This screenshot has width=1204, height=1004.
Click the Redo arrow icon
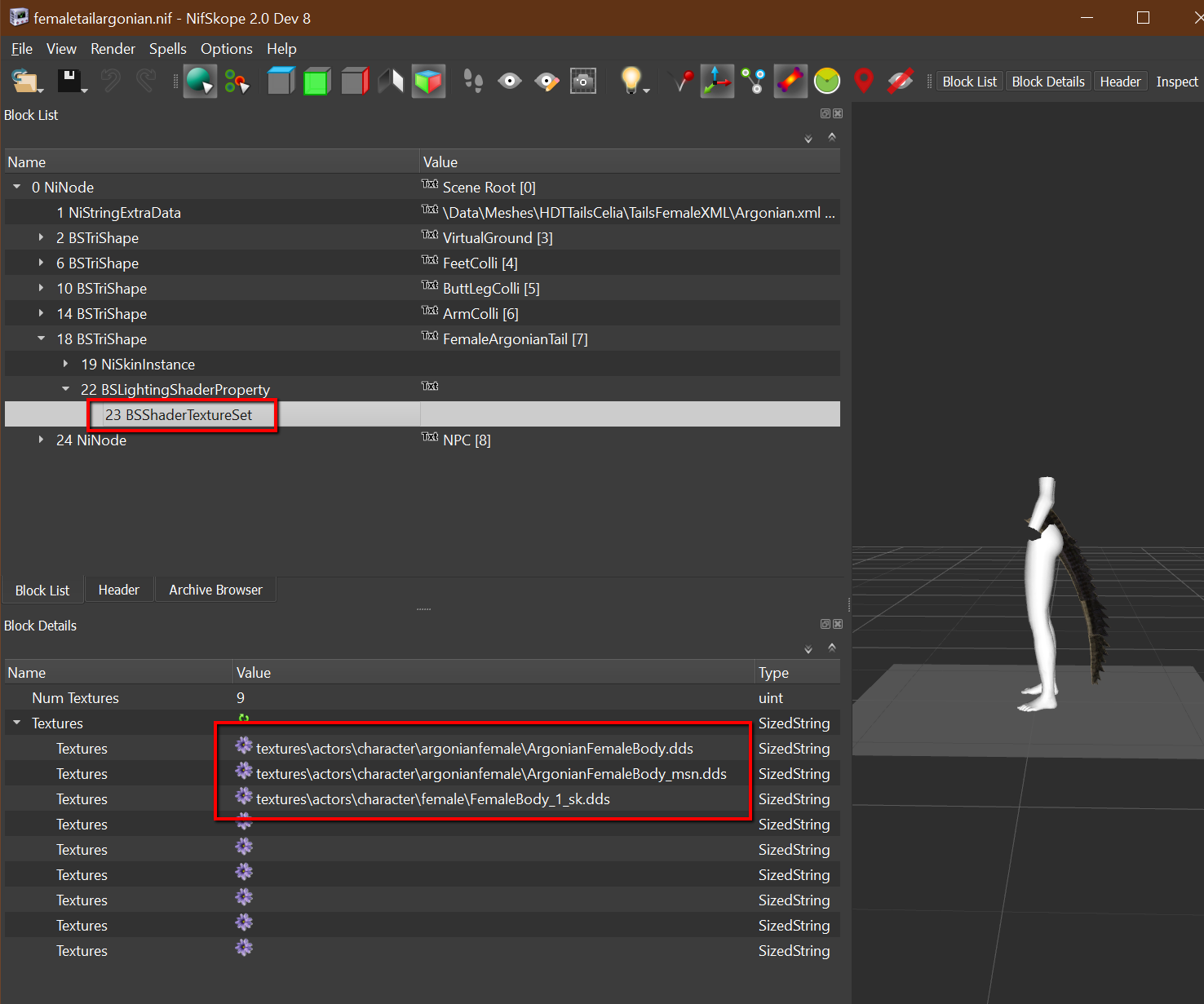[146, 81]
